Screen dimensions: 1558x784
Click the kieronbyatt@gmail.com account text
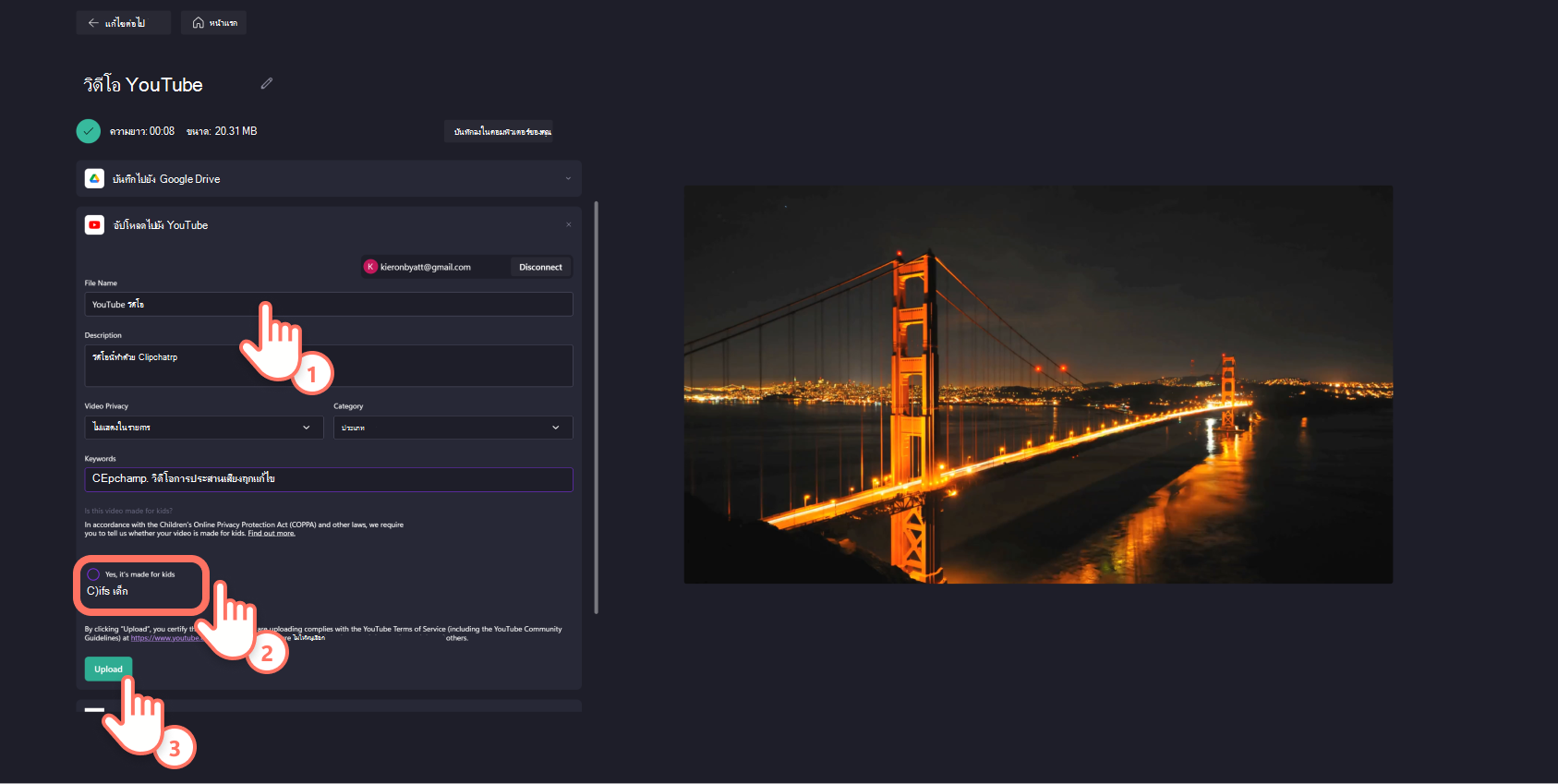click(426, 267)
